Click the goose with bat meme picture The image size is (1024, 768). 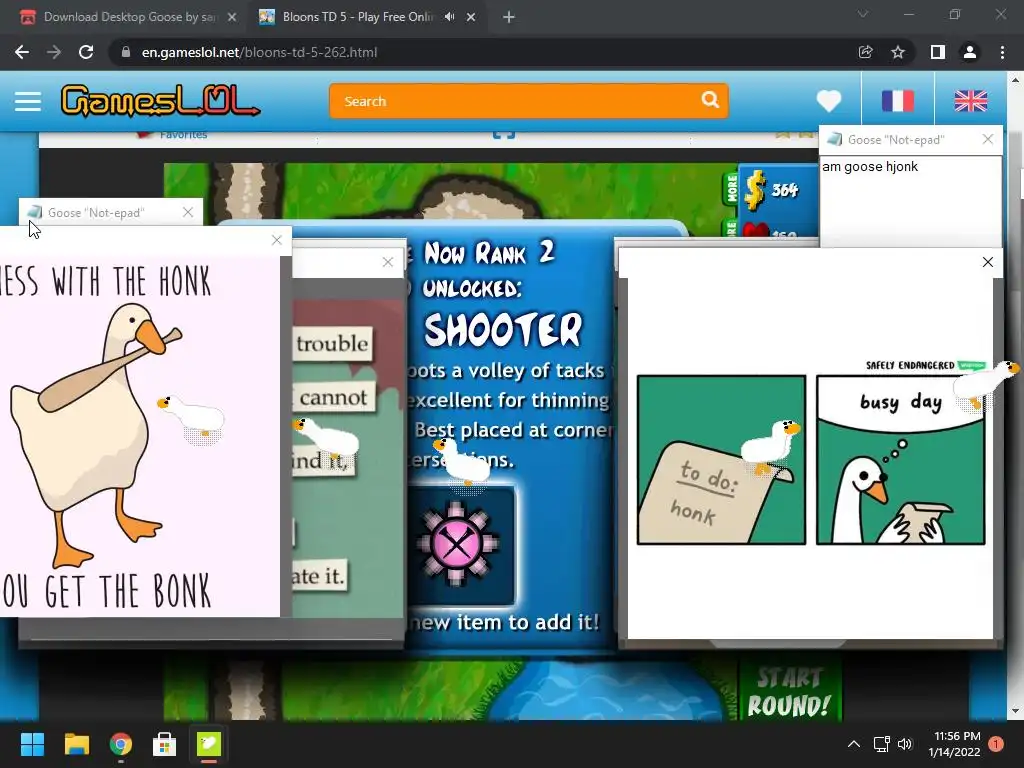(x=140, y=436)
